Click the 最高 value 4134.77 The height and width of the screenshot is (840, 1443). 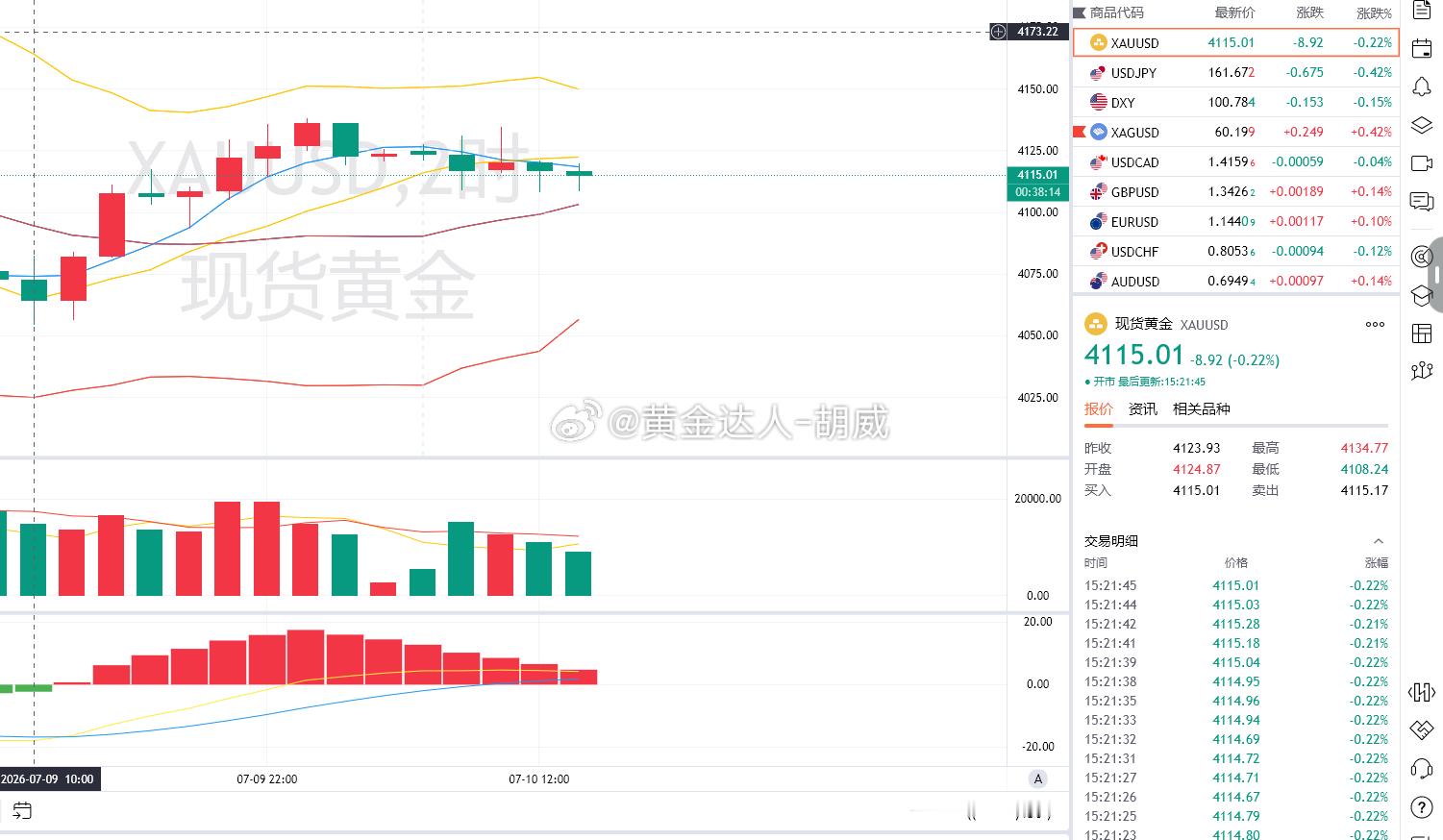click(1364, 448)
